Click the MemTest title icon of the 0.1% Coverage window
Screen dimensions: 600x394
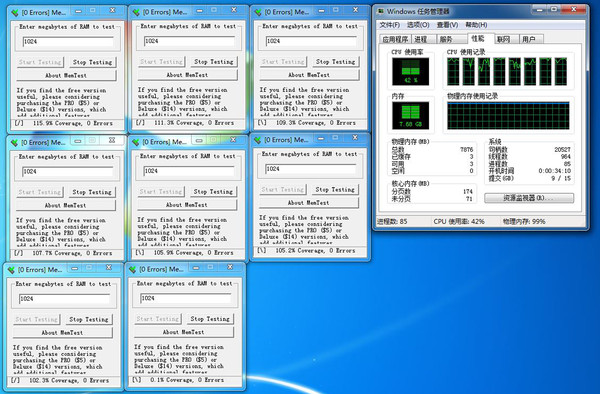click(x=133, y=270)
